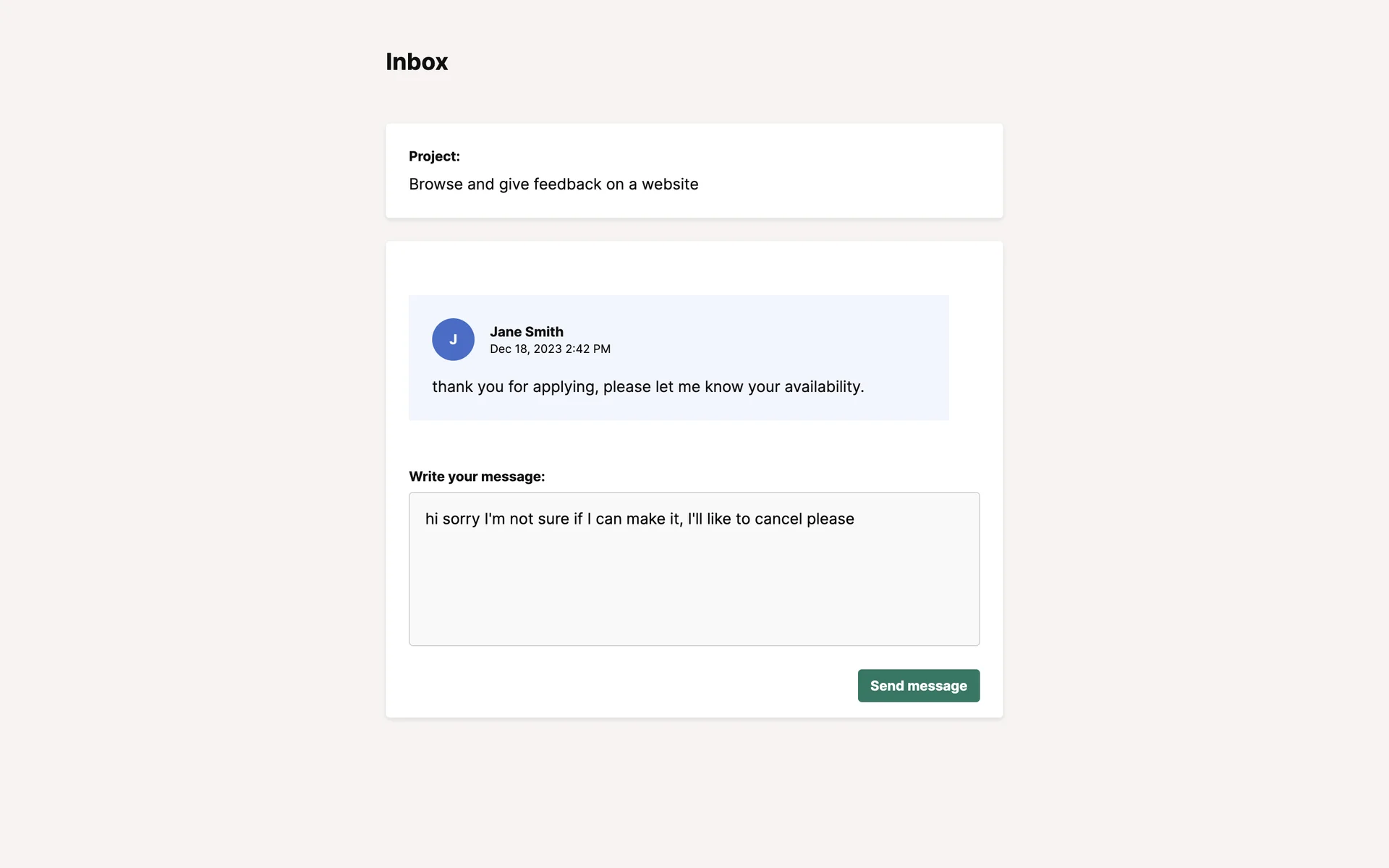
Task: Click the "2:42 PM" time on the message
Action: [587, 349]
